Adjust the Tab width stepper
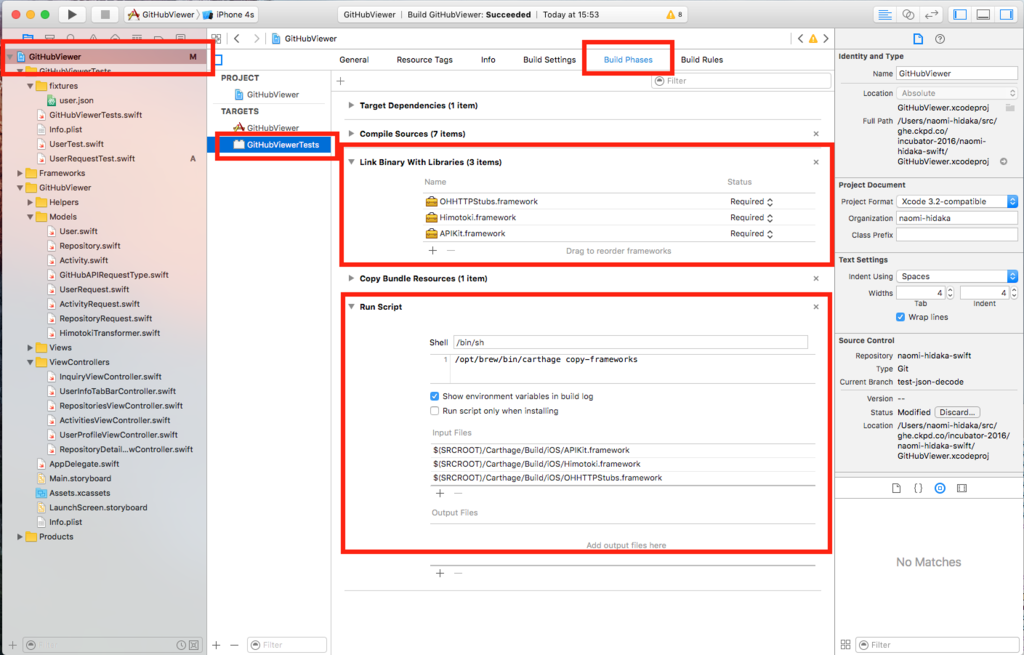The image size is (1024, 655). pos(950,293)
